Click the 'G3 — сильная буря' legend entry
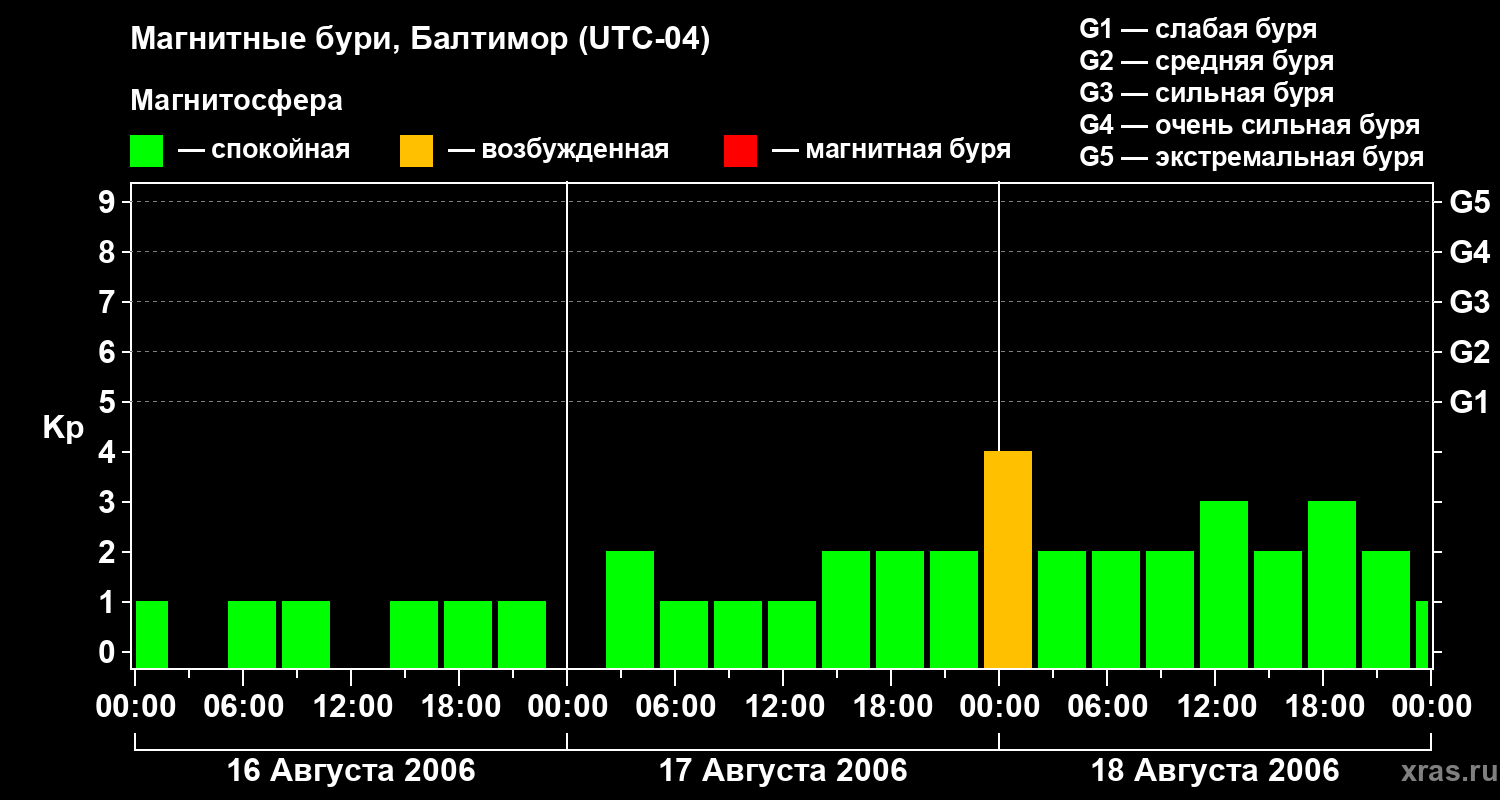The width and height of the screenshot is (1500, 800). coord(1206,93)
